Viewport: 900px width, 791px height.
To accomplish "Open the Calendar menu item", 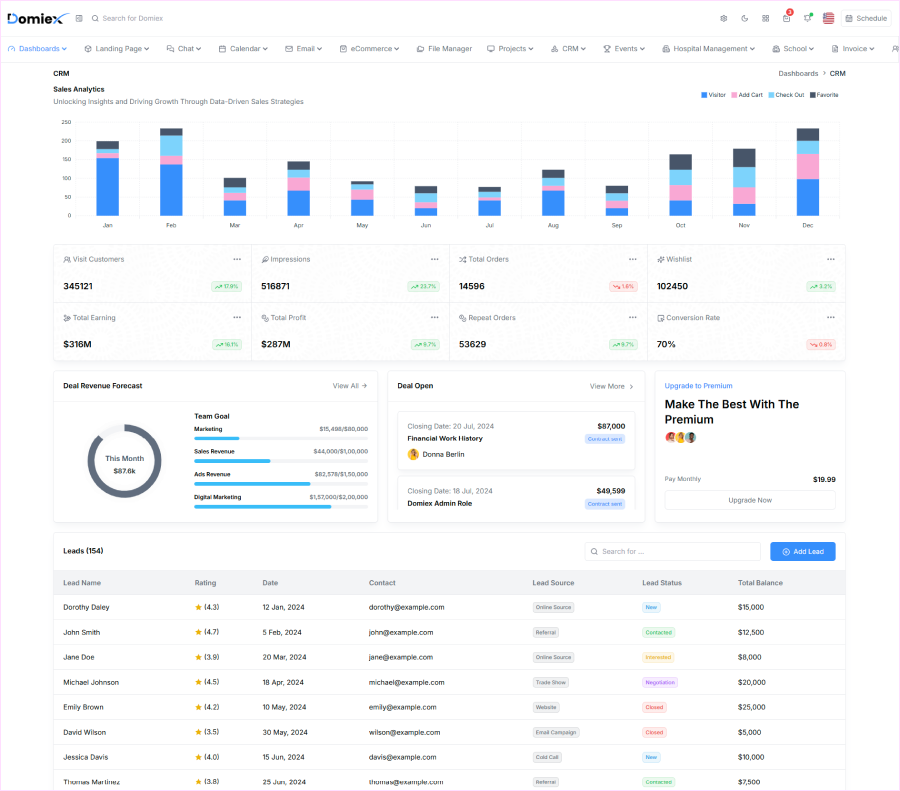I will (x=242, y=48).
